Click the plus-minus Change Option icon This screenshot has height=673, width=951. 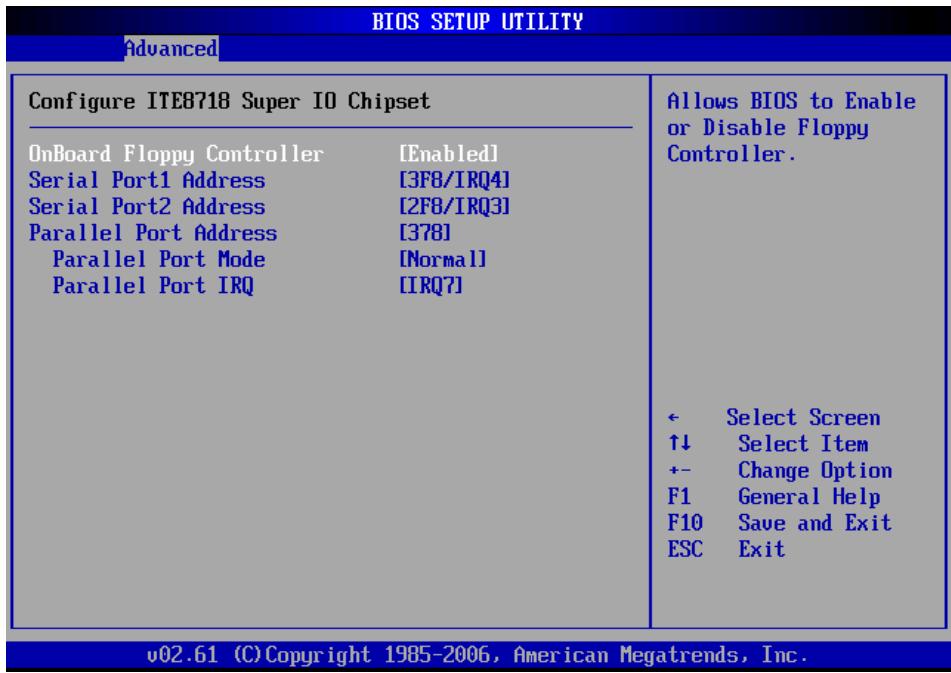(679, 470)
